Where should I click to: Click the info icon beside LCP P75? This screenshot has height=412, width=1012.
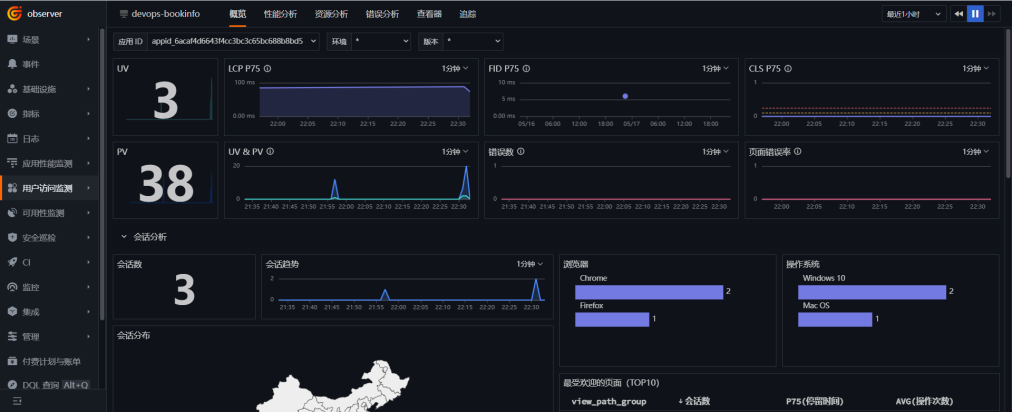[267, 68]
